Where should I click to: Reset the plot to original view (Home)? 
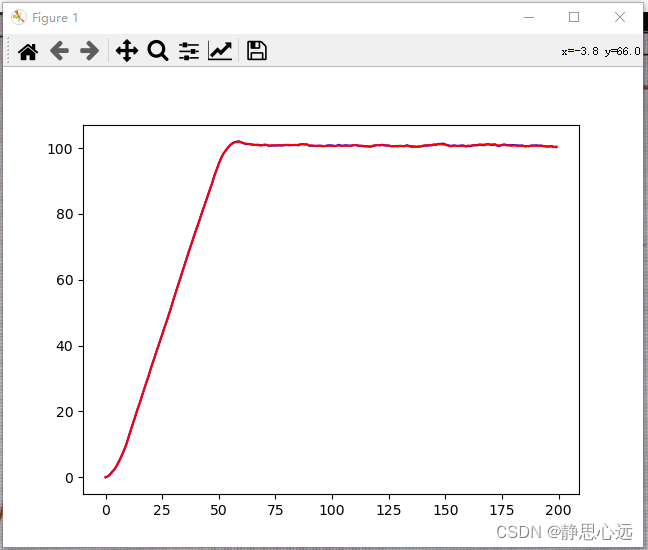(28, 51)
